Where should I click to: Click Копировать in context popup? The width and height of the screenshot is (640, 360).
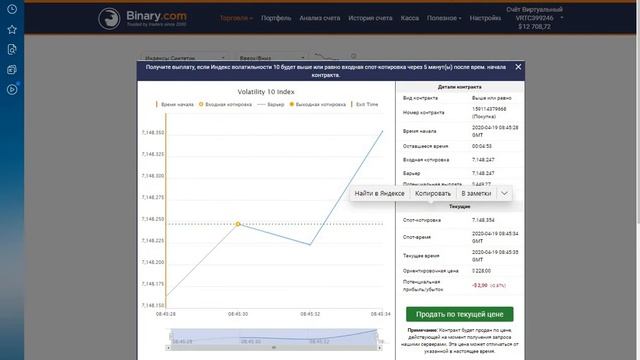[433, 193]
